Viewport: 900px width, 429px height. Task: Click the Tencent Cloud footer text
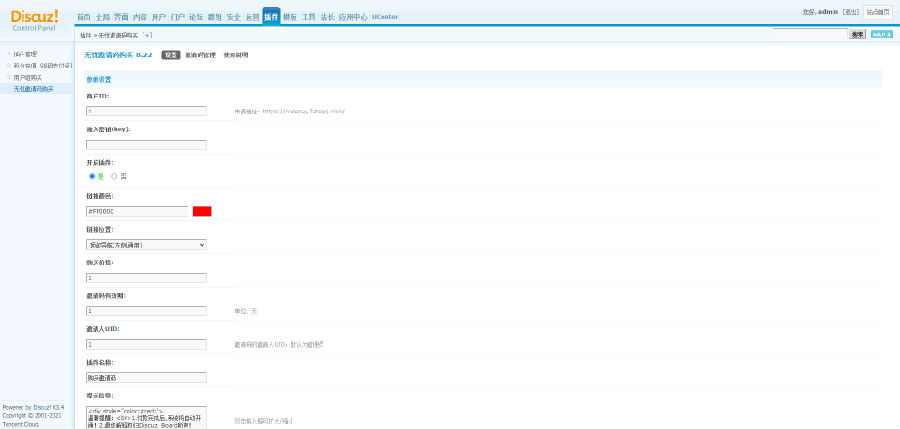tap(21, 424)
